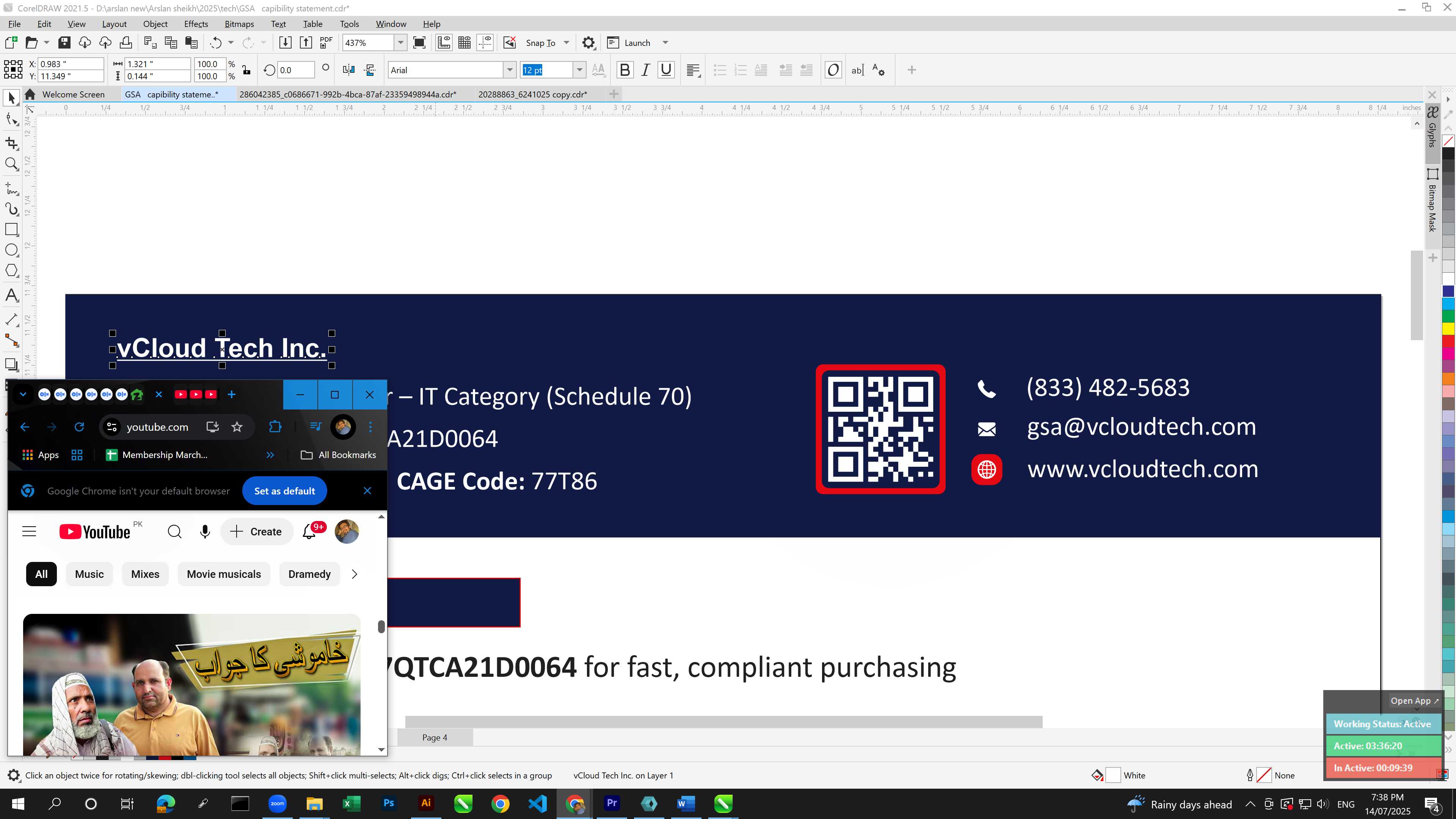This screenshot has width=1456, height=819.
Task: Open the Bitmaps menu
Action: point(239,24)
